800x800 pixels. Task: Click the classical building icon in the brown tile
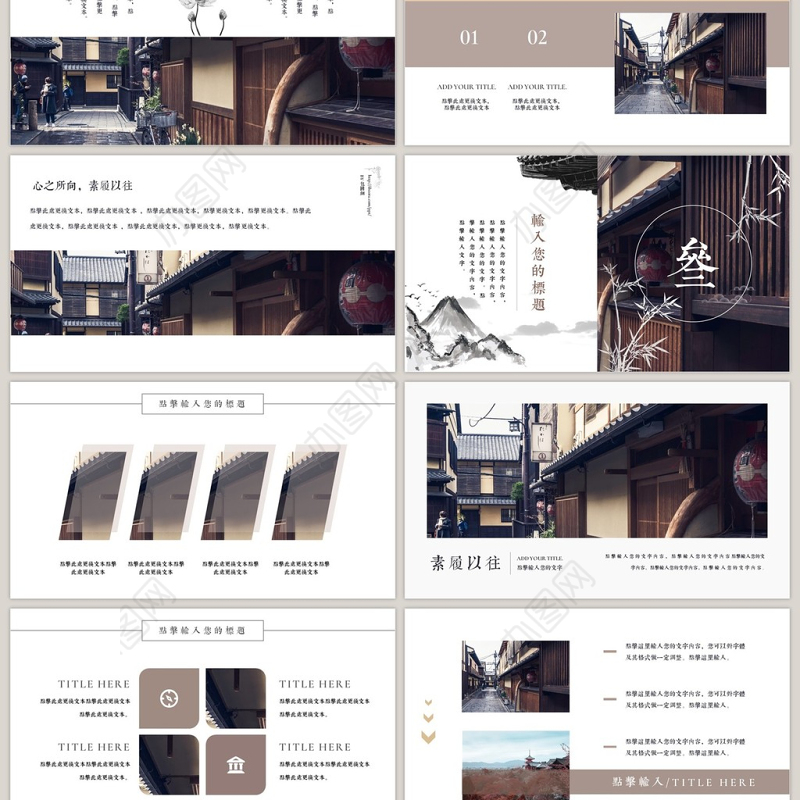(236, 765)
